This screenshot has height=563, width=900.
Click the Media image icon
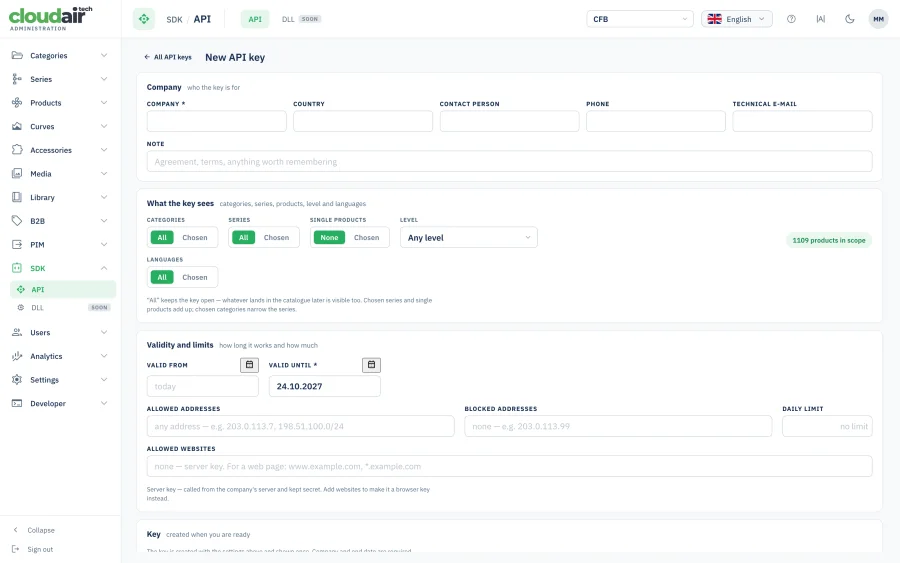[17, 173]
